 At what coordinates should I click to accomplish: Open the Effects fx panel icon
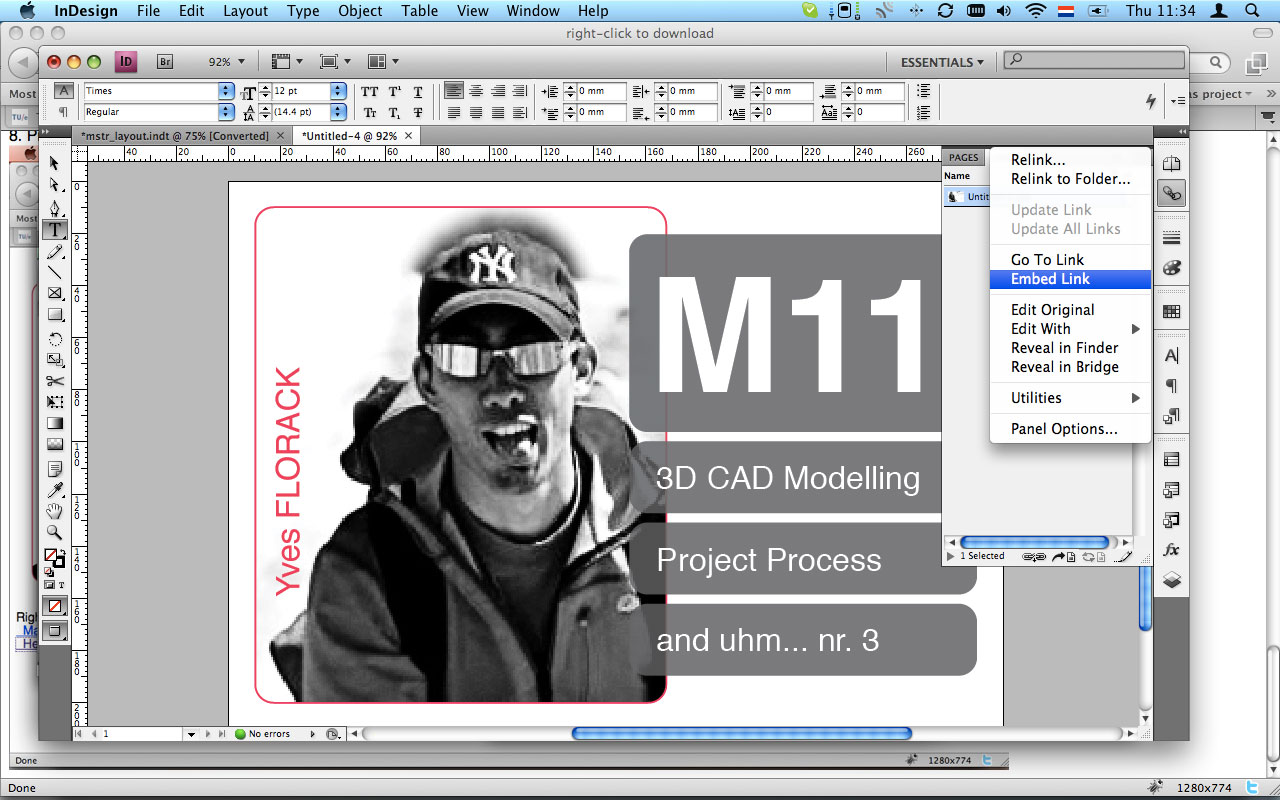pyautogui.click(x=1171, y=550)
